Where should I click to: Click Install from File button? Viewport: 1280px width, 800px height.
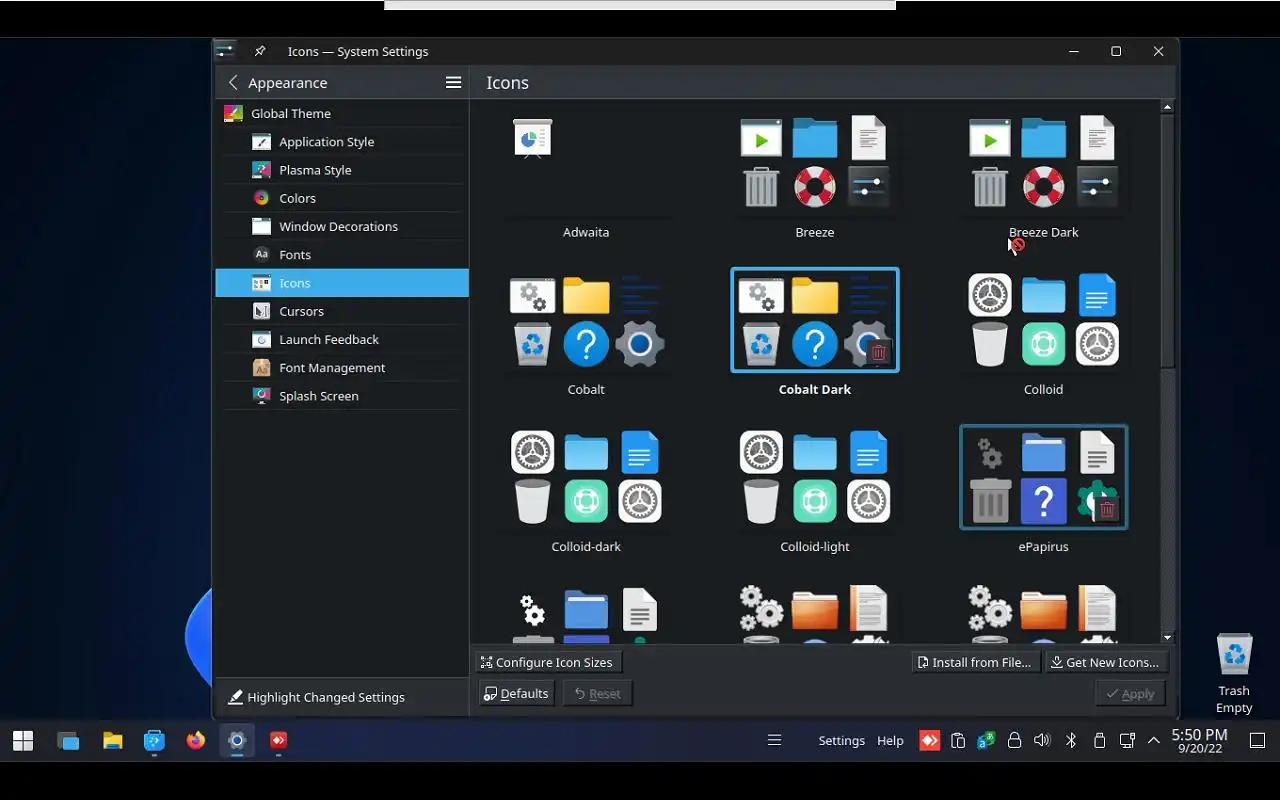(x=973, y=662)
